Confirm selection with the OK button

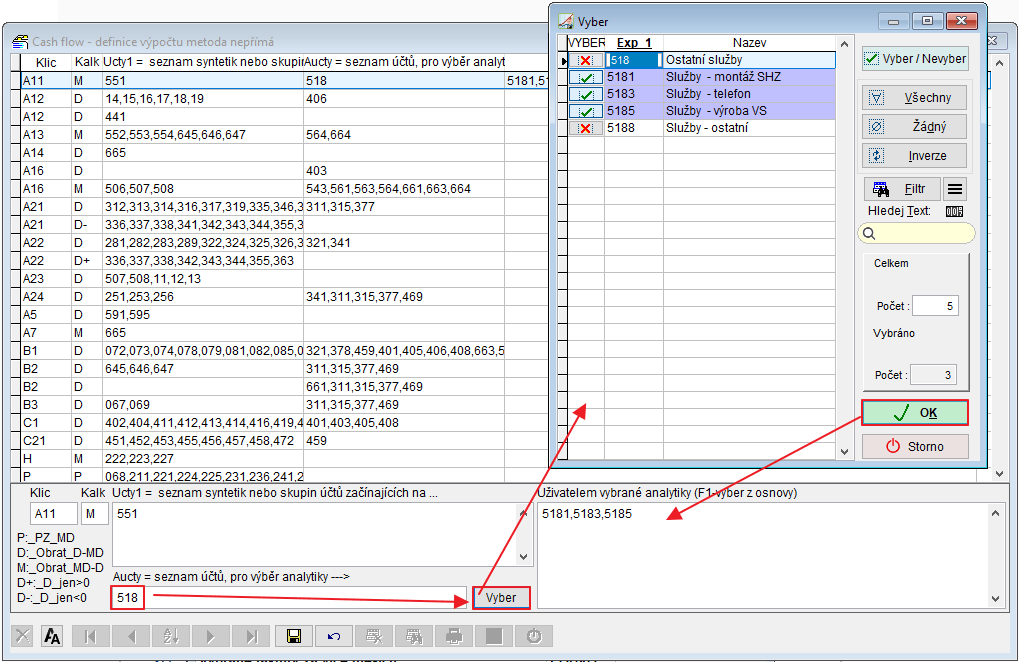915,413
